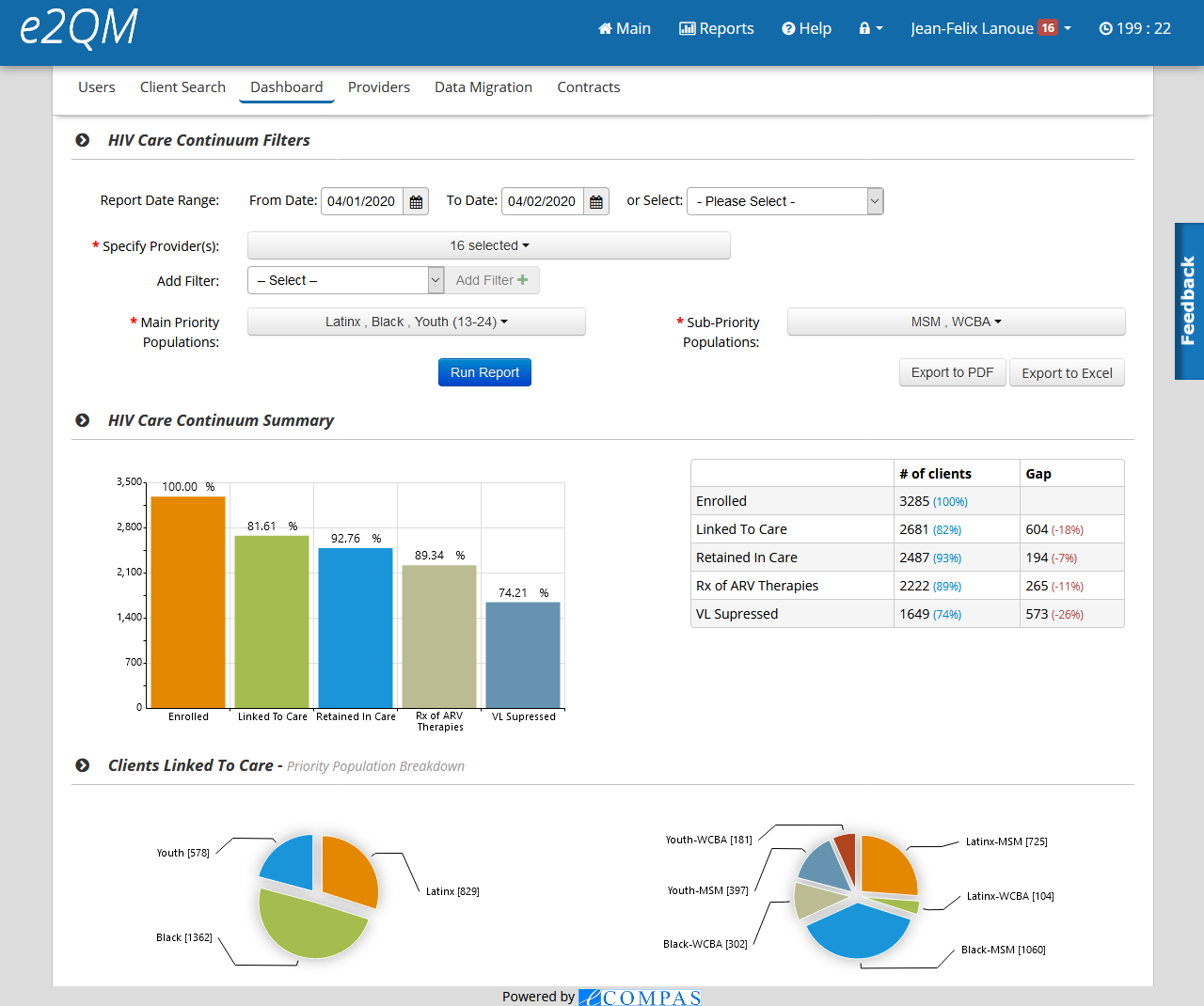1204x1006 pixels.
Task: Click the lock icon in header
Action: pos(865,28)
